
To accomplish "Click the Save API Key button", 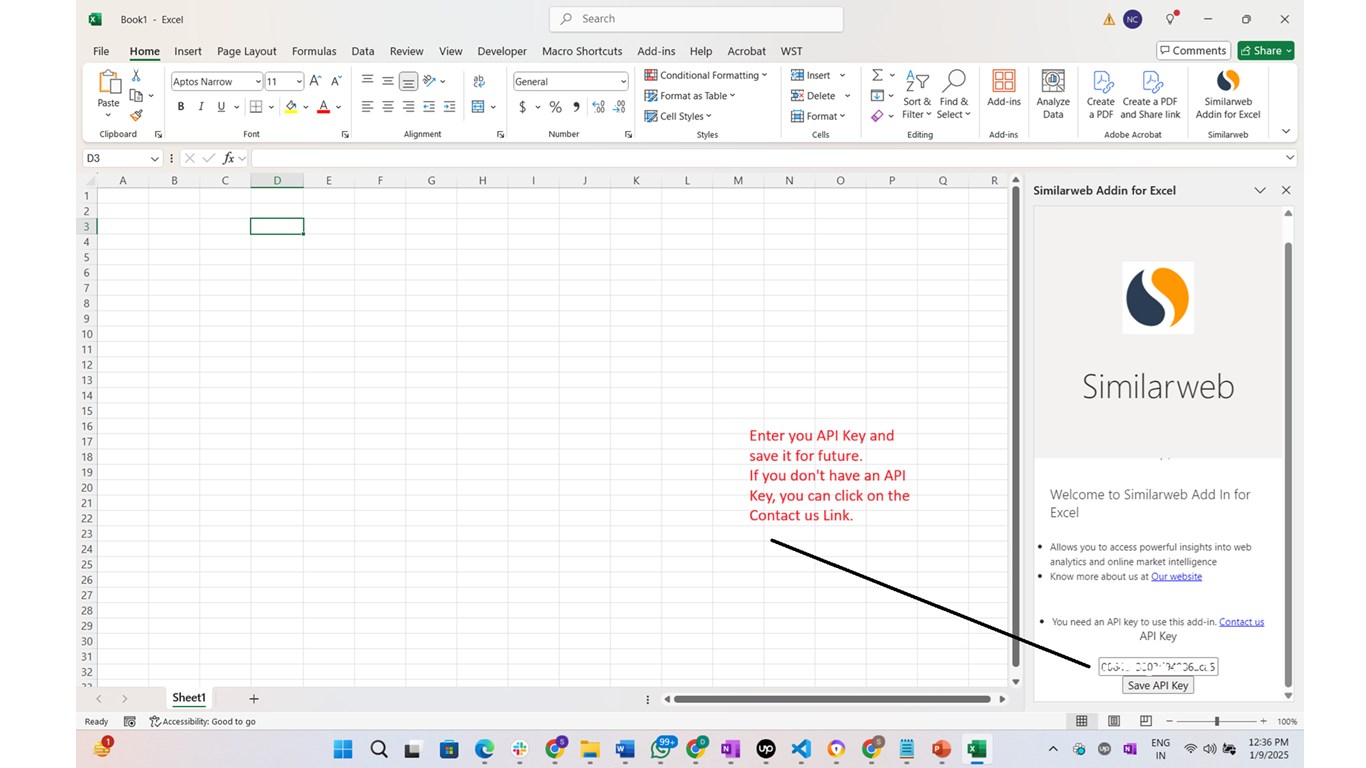I will [x=1158, y=685].
